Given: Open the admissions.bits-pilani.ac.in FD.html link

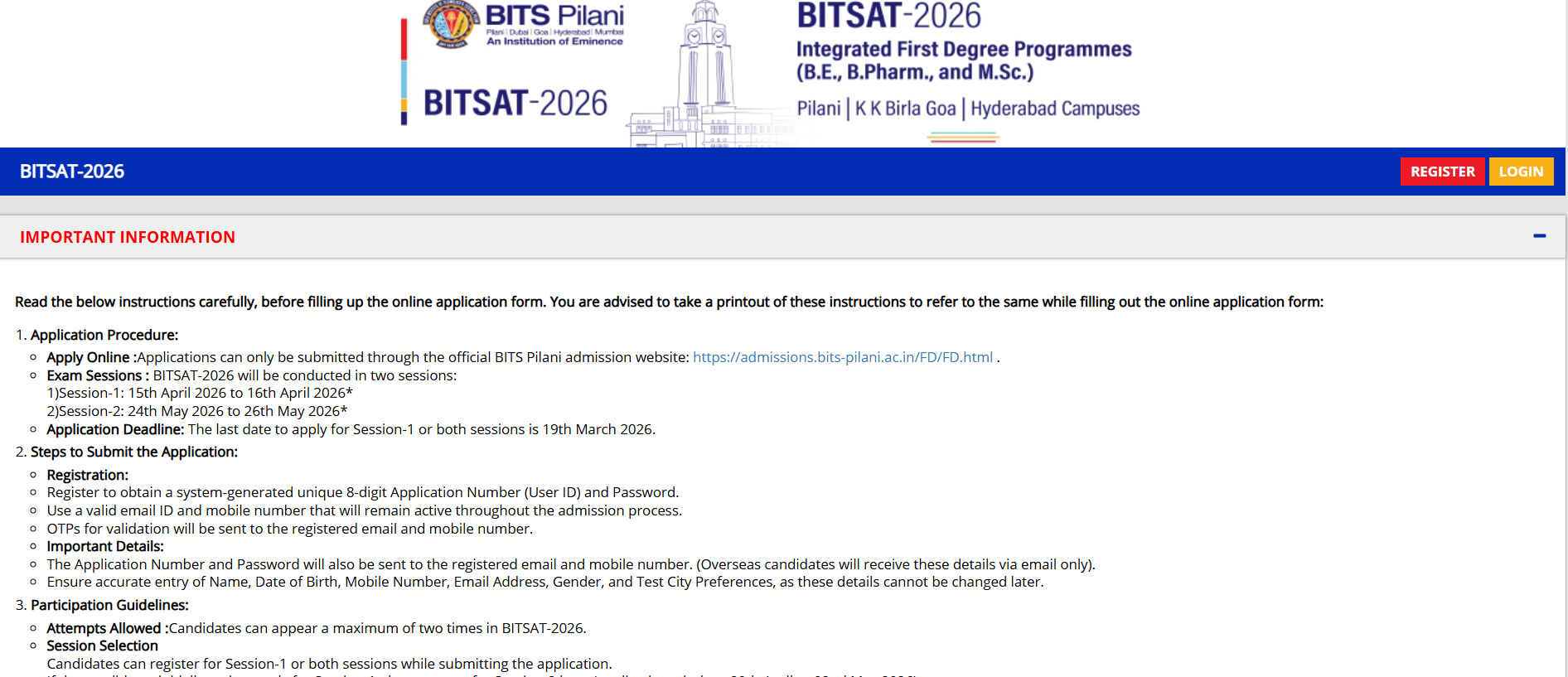Looking at the screenshot, I should (x=842, y=357).
